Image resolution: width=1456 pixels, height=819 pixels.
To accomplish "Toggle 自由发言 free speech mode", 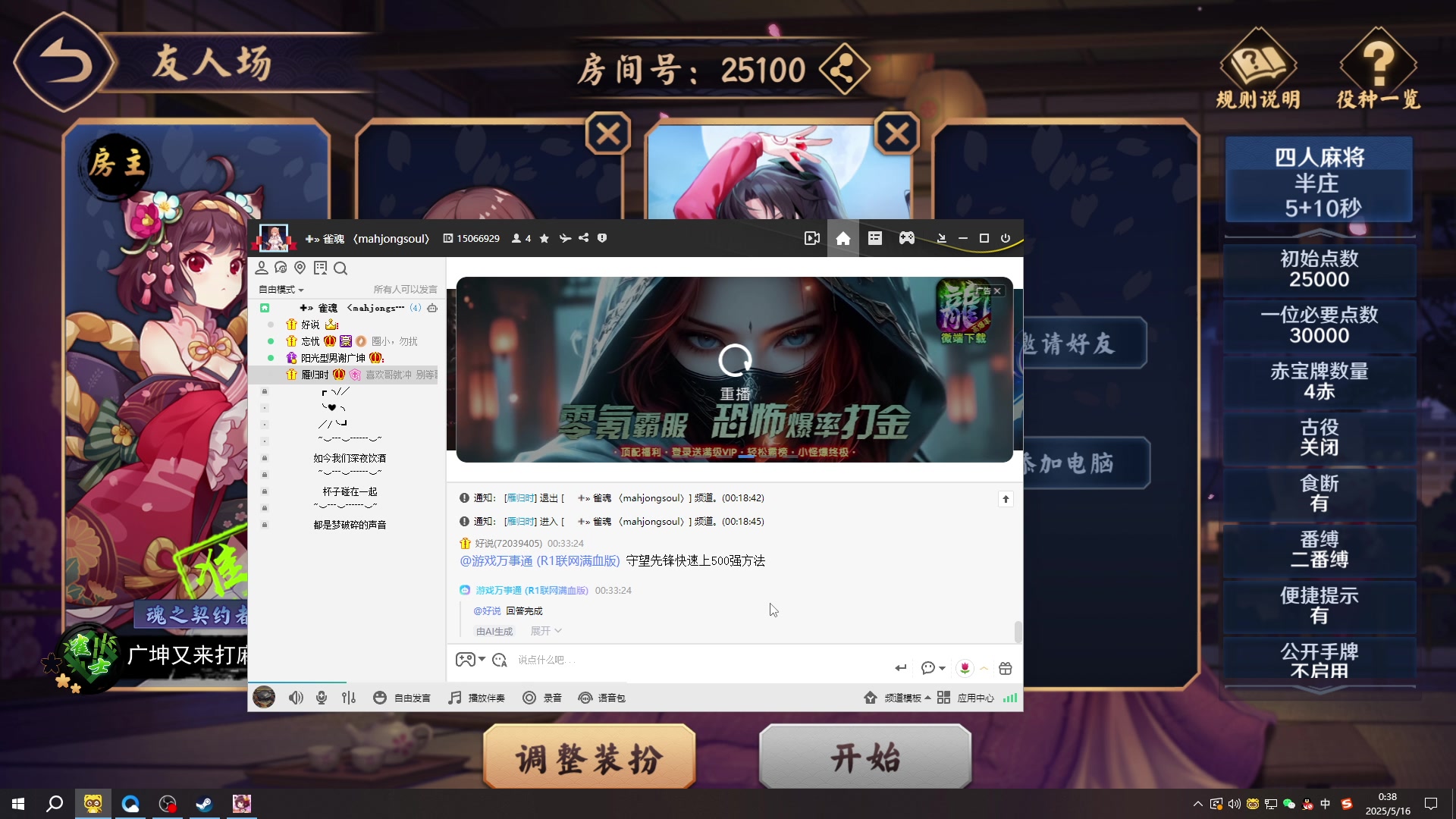I will [402, 698].
